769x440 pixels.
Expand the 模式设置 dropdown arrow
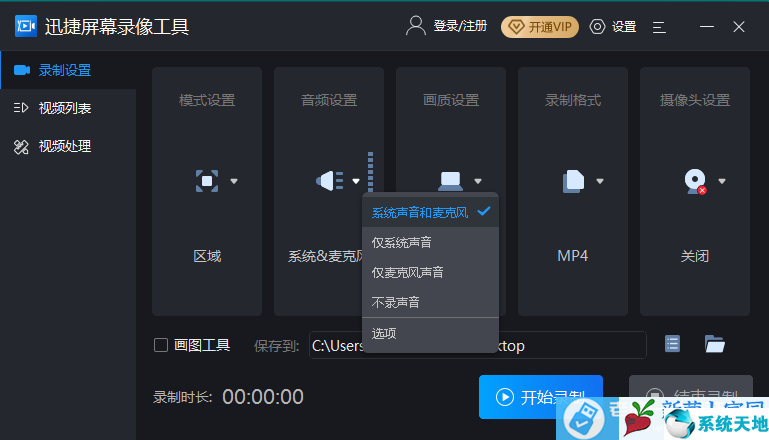coord(234,181)
